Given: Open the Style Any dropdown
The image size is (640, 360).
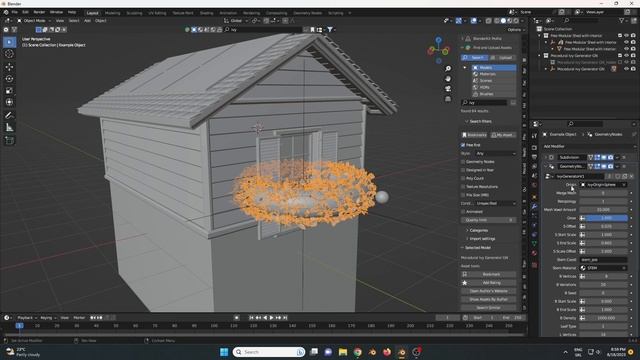Looking at the screenshot, I should [x=496, y=153].
